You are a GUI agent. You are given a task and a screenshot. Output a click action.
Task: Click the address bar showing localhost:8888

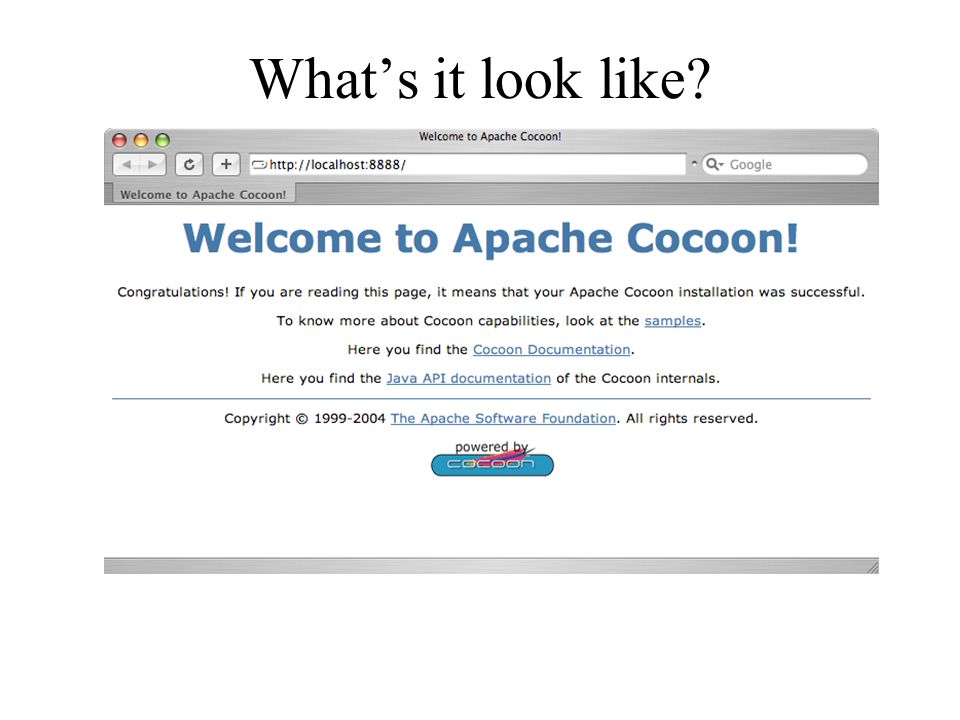(467, 165)
